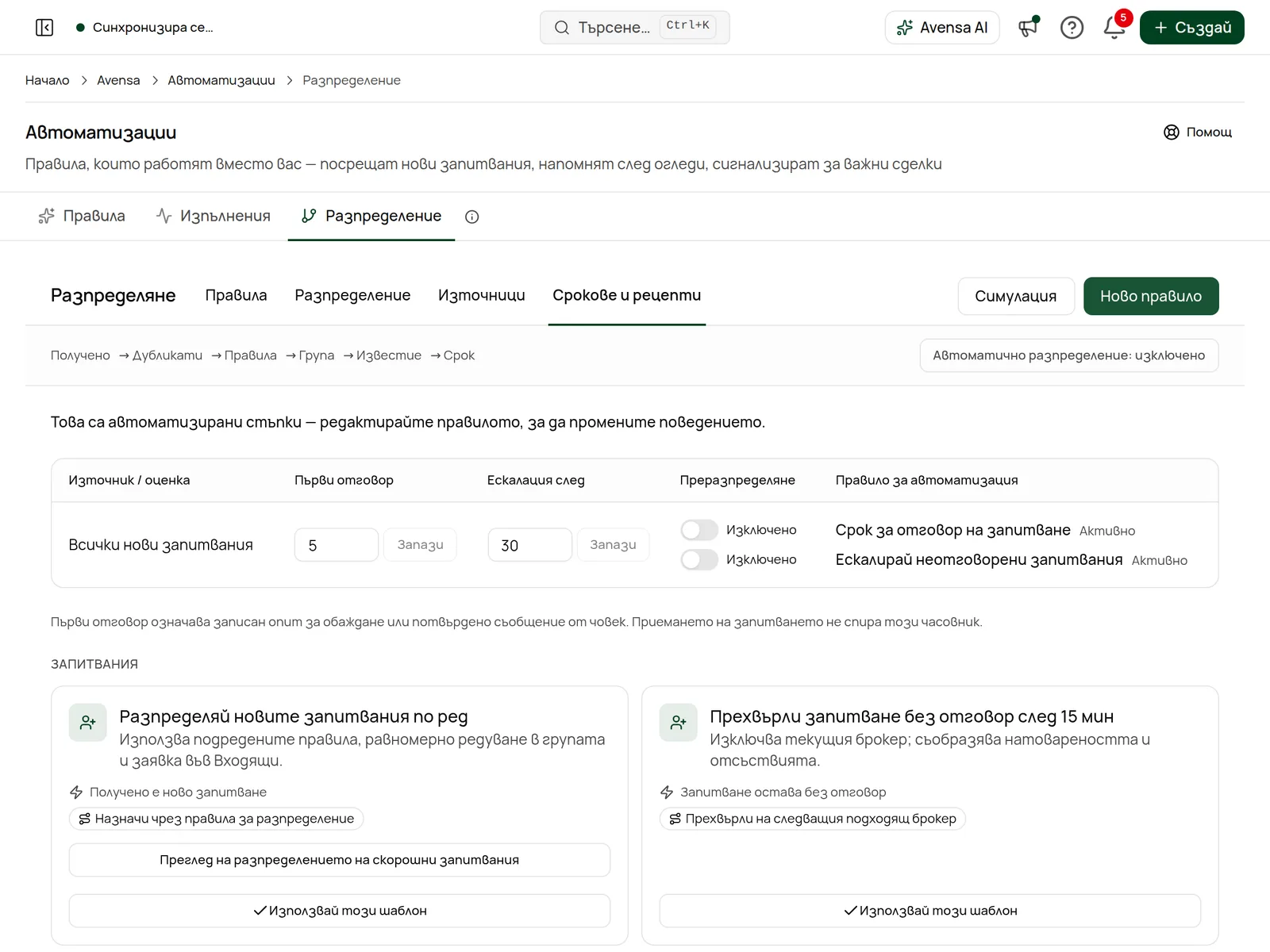This screenshot has height=952, width=1270.
Task: Open Срок за отговор на запитване rule
Action: click(952, 530)
